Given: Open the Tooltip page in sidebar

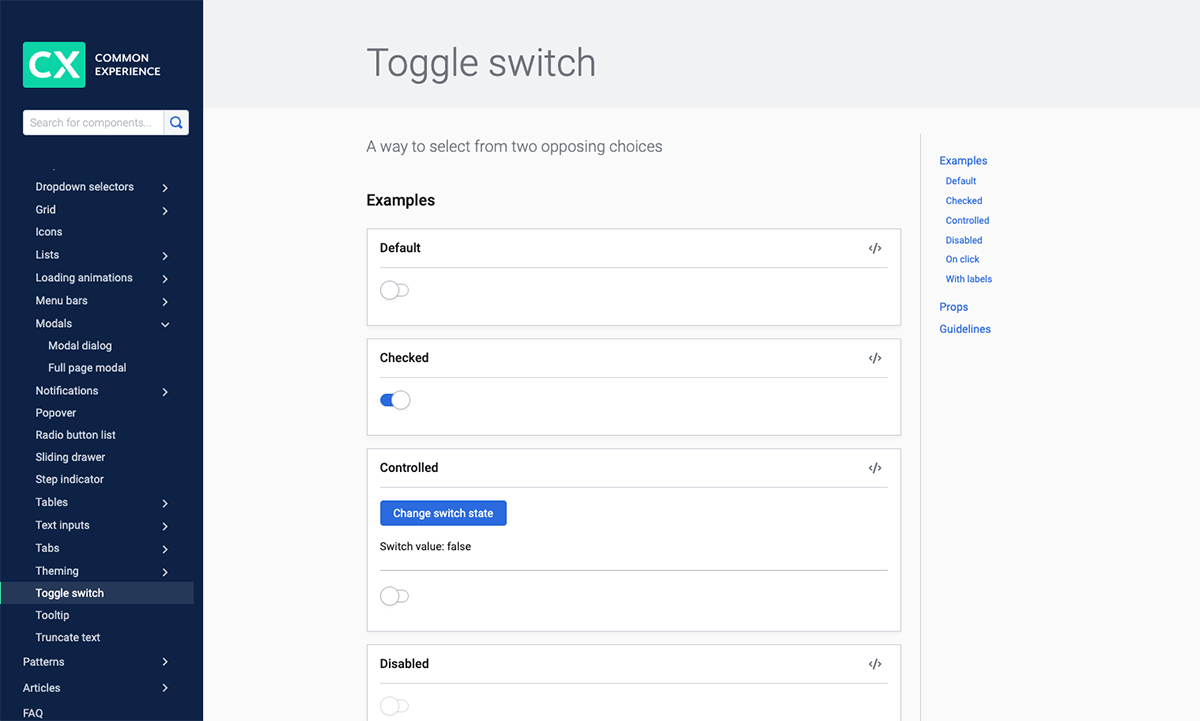Looking at the screenshot, I should point(52,615).
